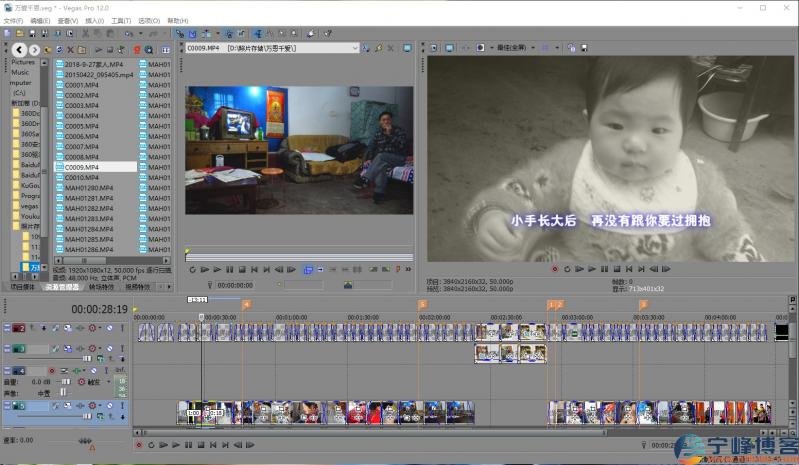Pause playback in trimmer transport
The image size is (799, 465).
[x=230, y=269]
